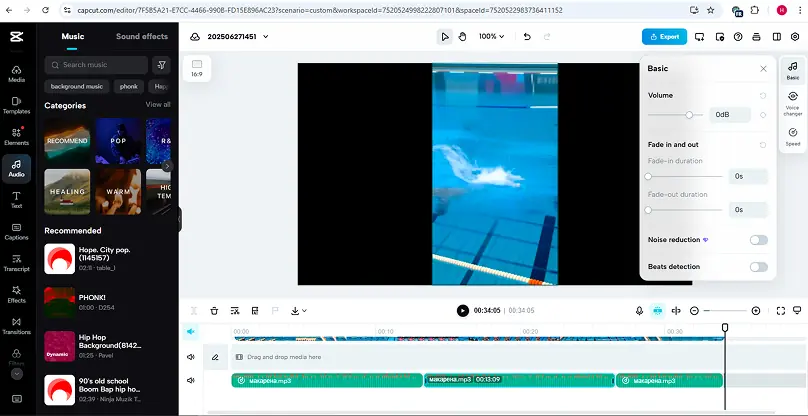The image size is (808, 416).
Task: Open the 100% zoom dropdown
Action: tap(491, 37)
